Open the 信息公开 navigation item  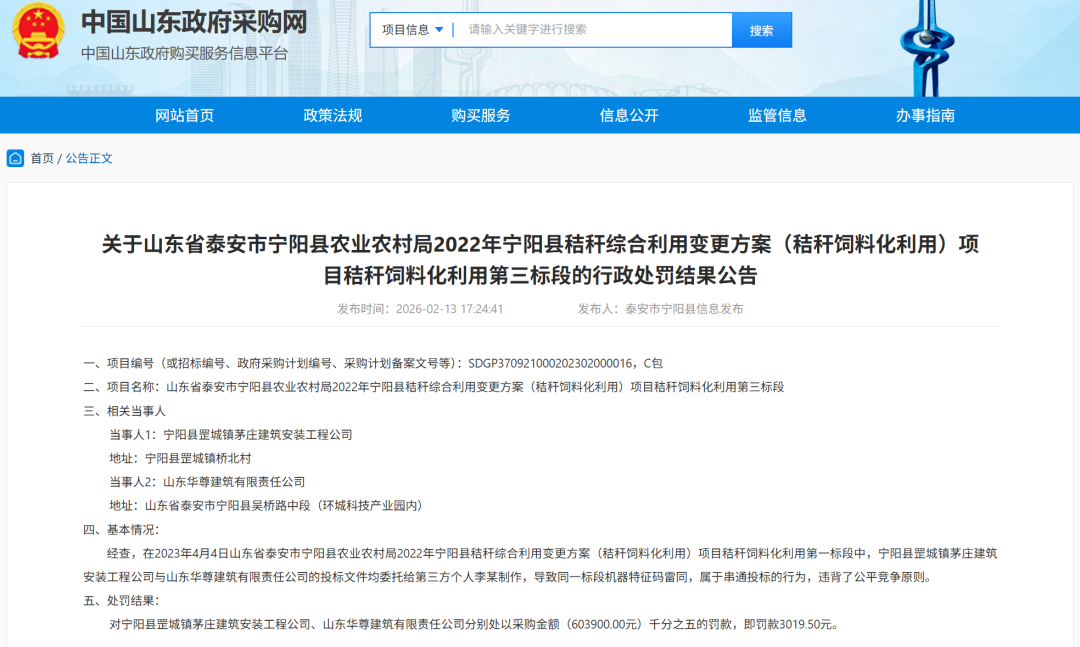pyautogui.click(x=629, y=115)
